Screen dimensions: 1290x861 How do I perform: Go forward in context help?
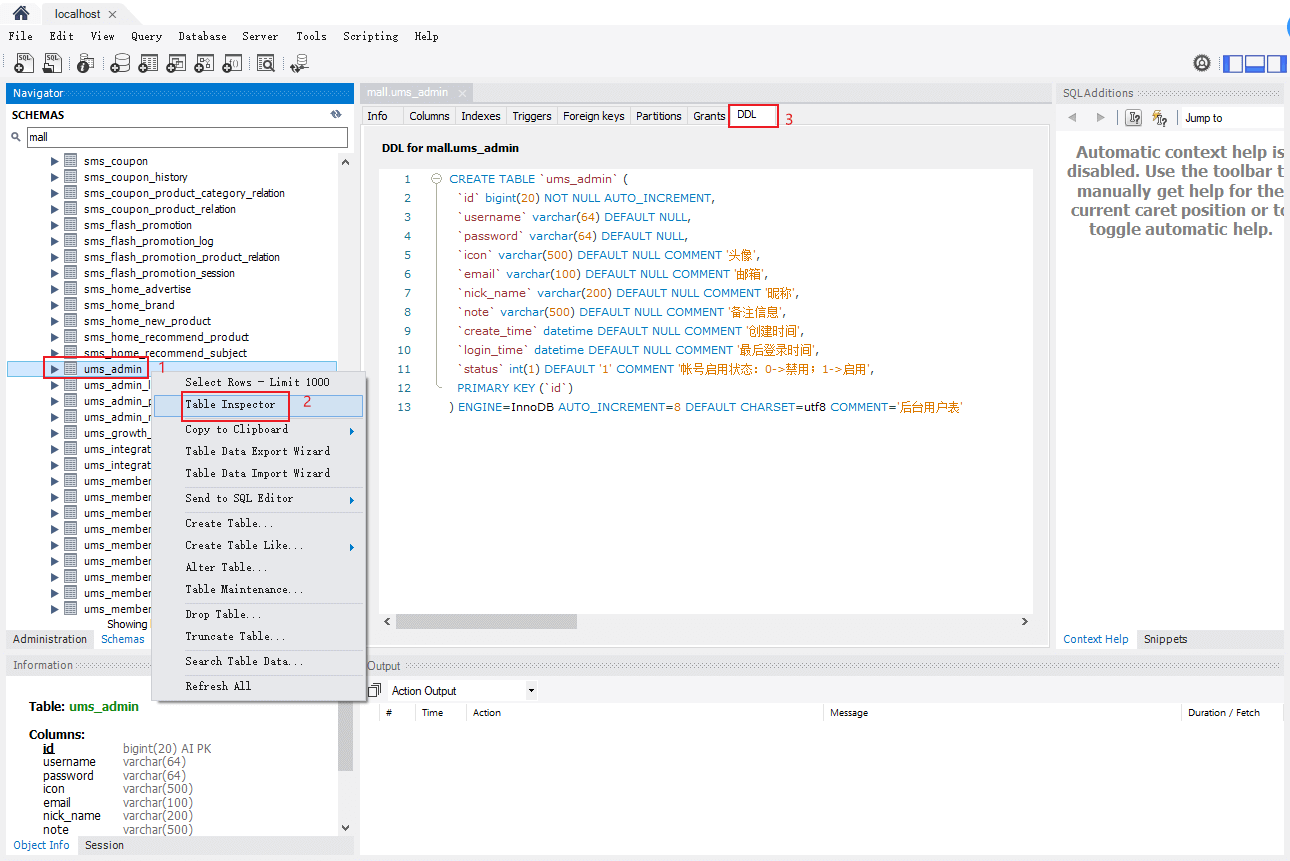tap(1101, 118)
